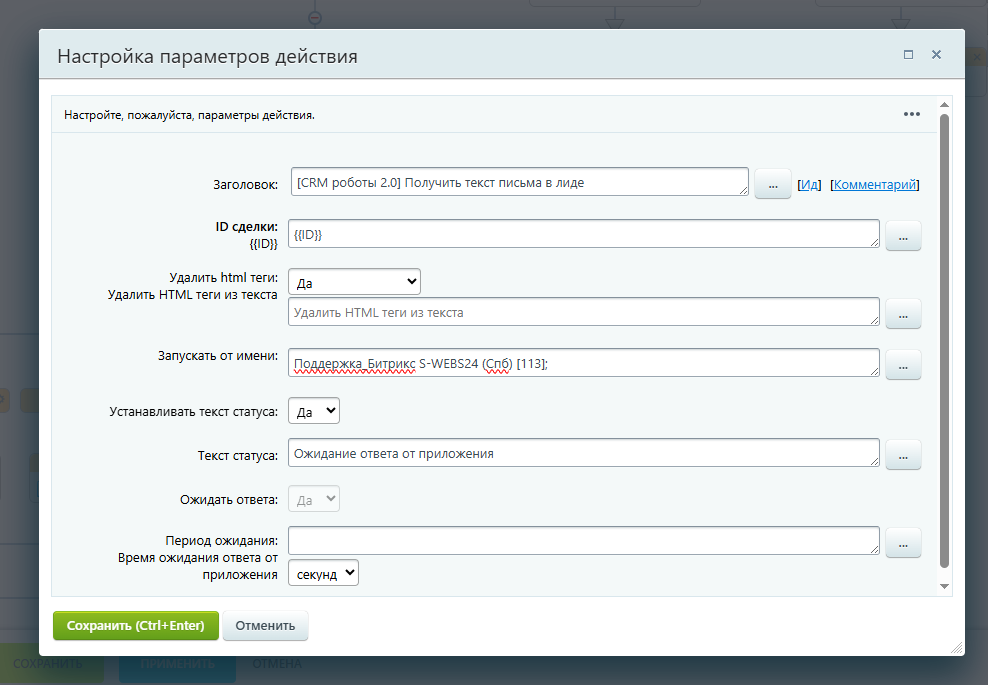The width and height of the screenshot is (988, 685).
Task: Expand Устанавливать текст статуса dropdown
Action: (314, 411)
